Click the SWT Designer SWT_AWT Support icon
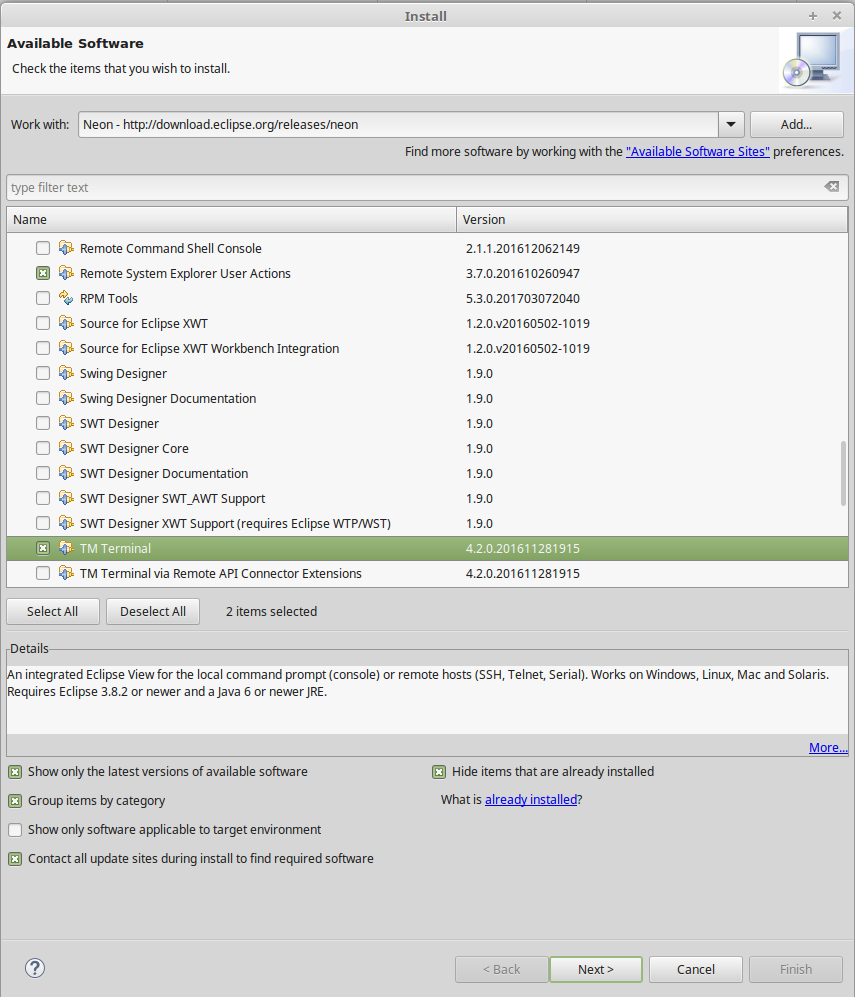This screenshot has height=997, width=855. point(66,498)
